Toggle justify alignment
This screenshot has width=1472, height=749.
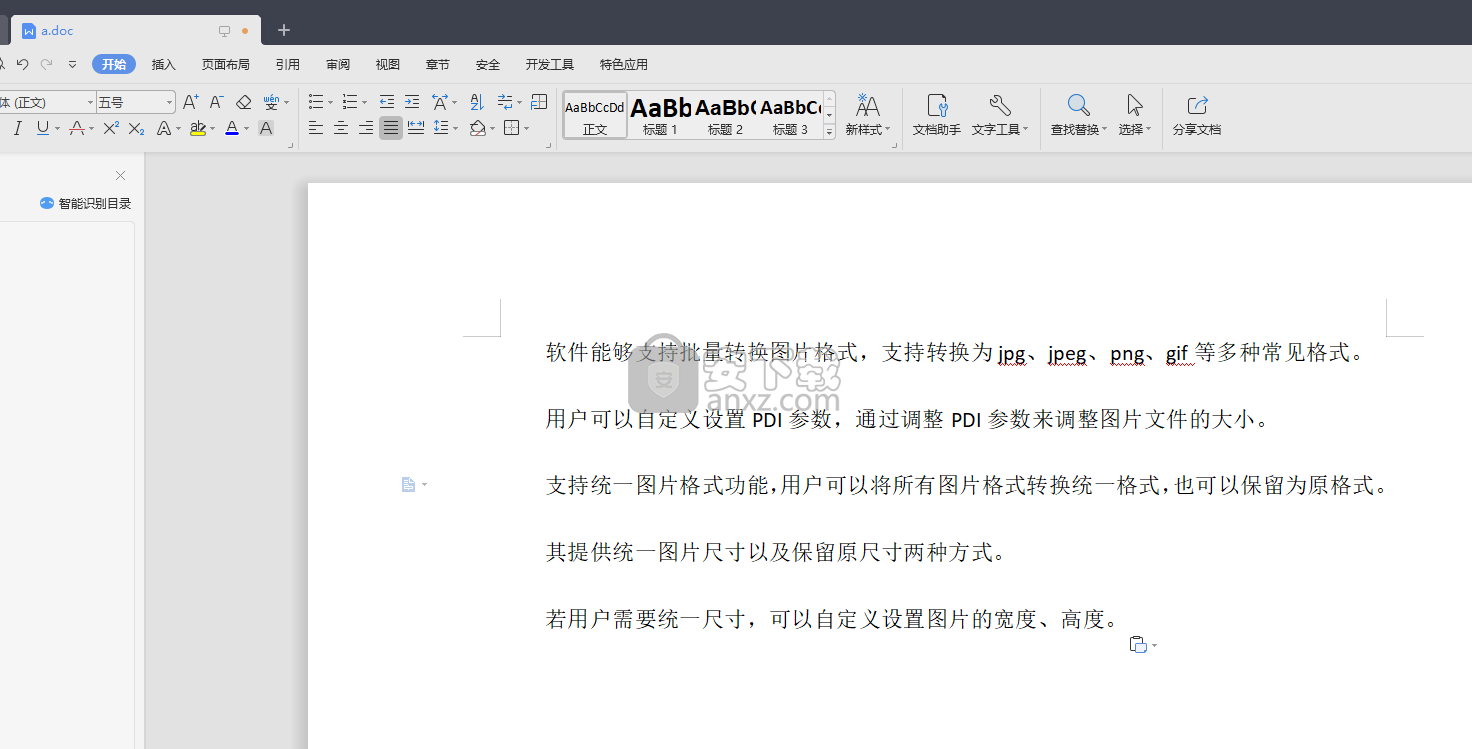click(x=391, y=128)
